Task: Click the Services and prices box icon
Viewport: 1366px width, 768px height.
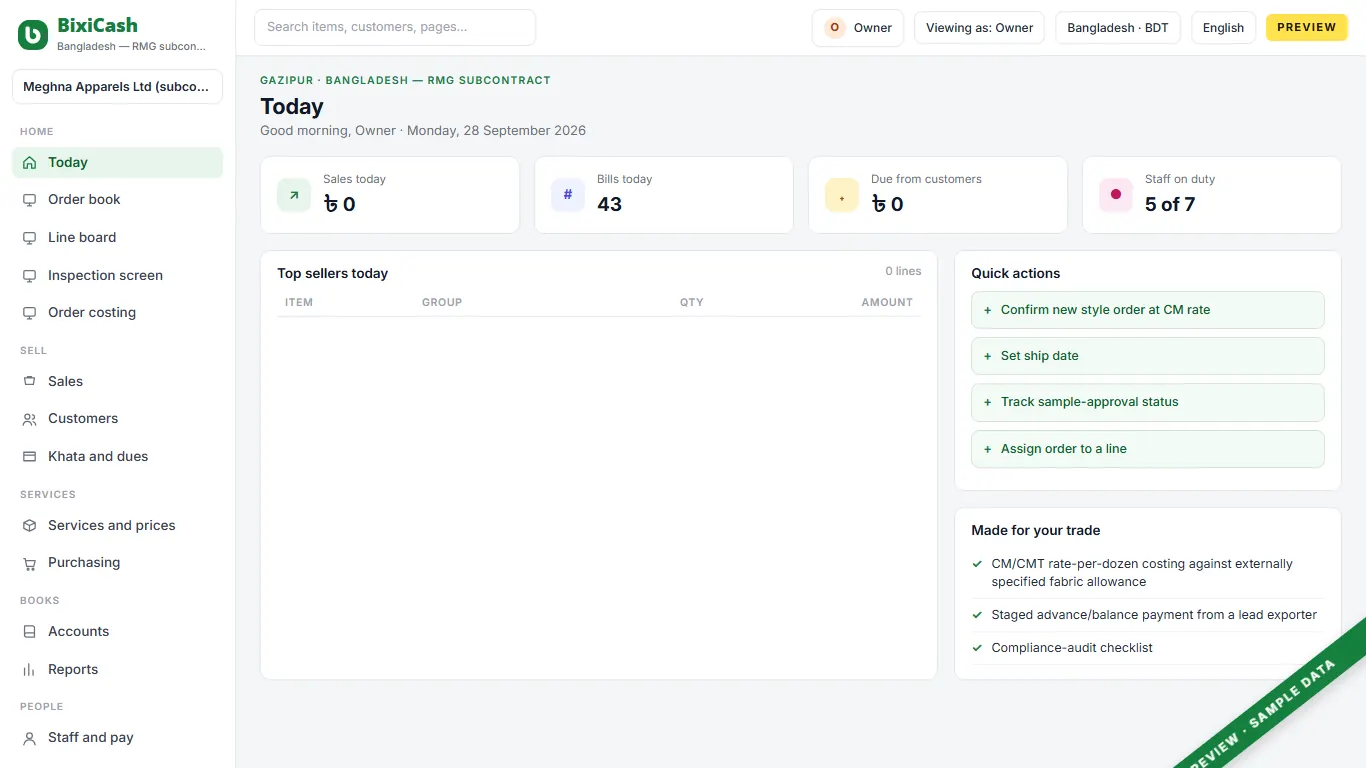Action: pos(29,526)
